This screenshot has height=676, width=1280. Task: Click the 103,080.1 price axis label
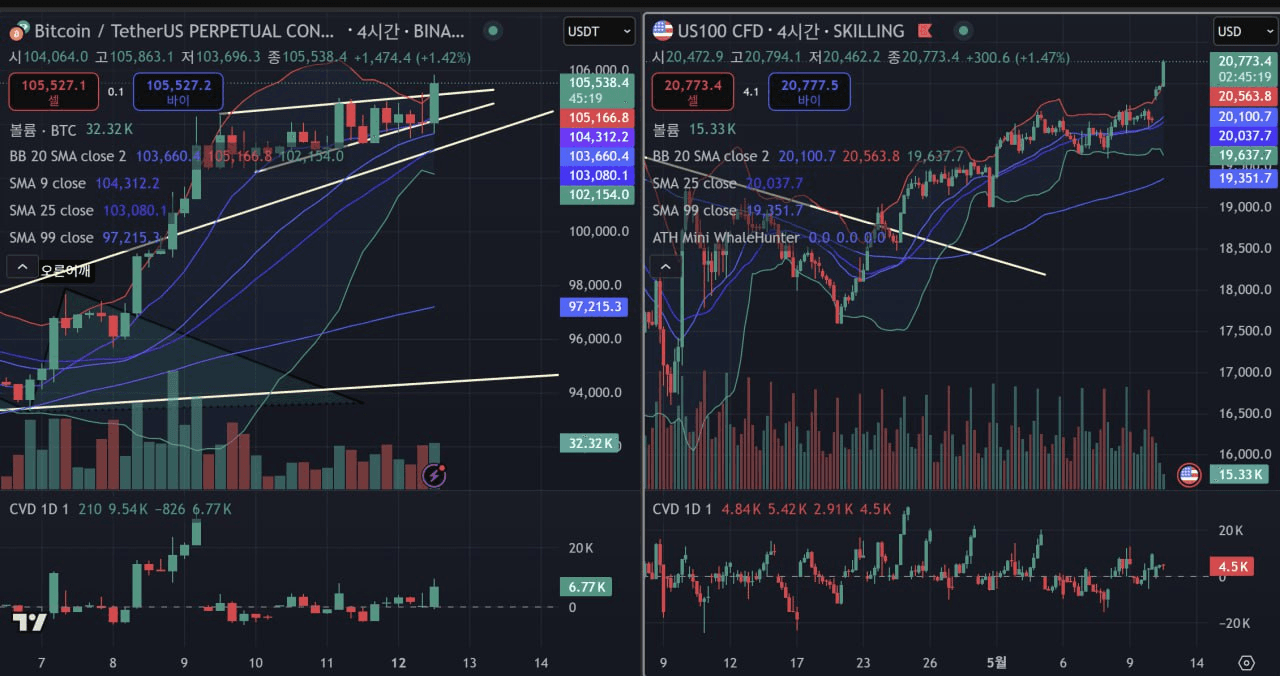coord(598,175)
